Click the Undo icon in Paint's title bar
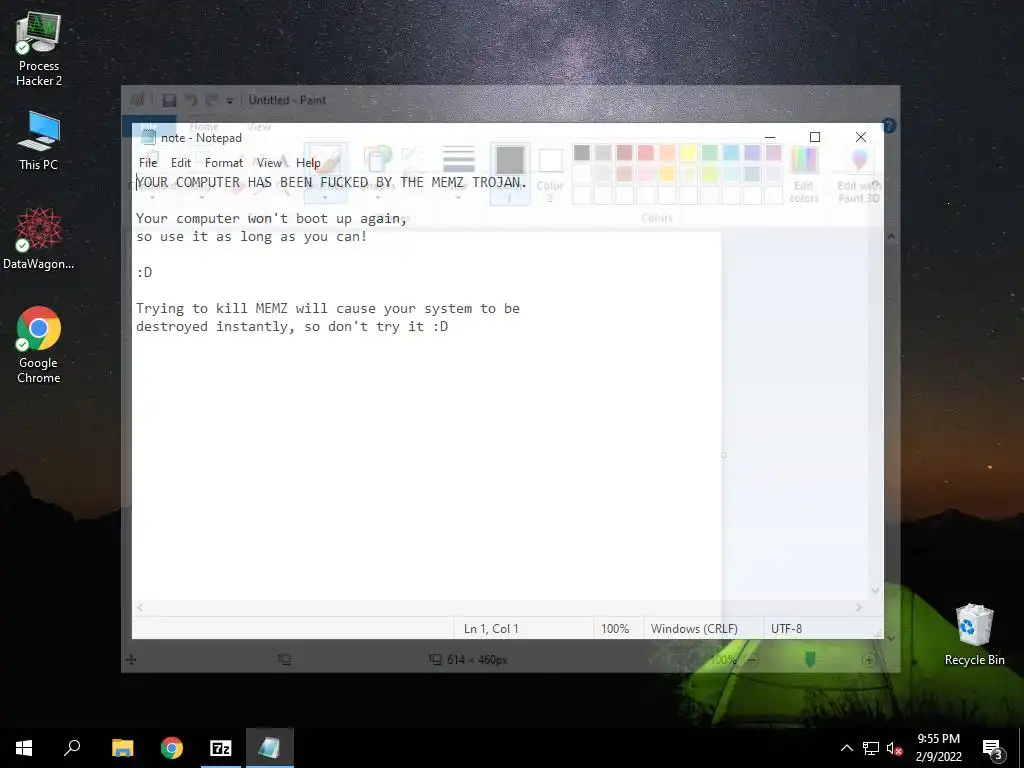 pos(191,100)
